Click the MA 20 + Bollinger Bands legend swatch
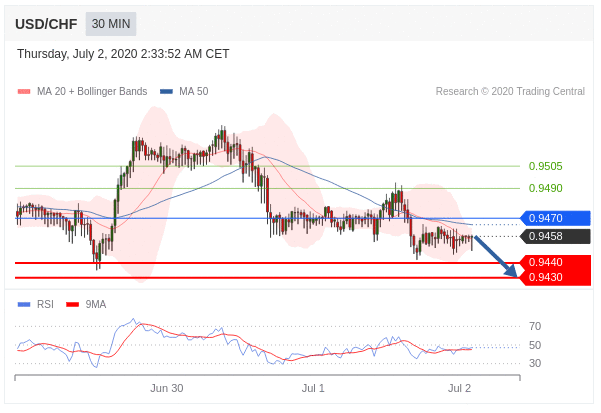Viewport: 601px width, 413px height. [24, 92]
